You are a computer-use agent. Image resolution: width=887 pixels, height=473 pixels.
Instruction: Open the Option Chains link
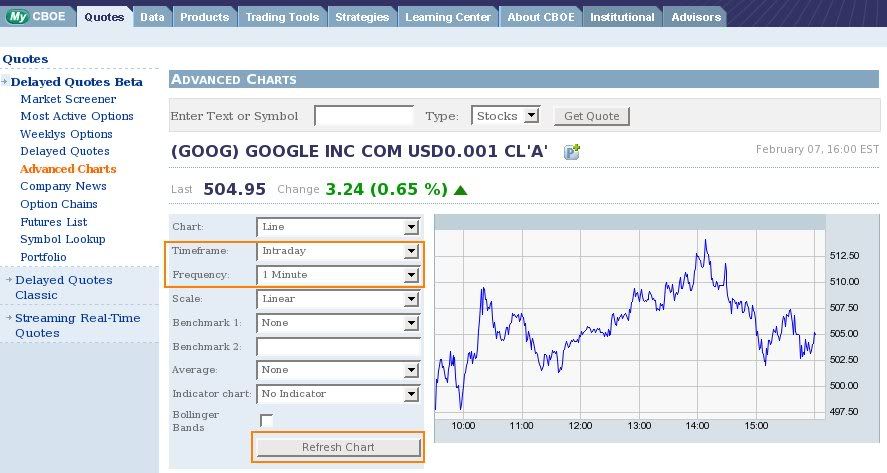(x=59, y=204)
